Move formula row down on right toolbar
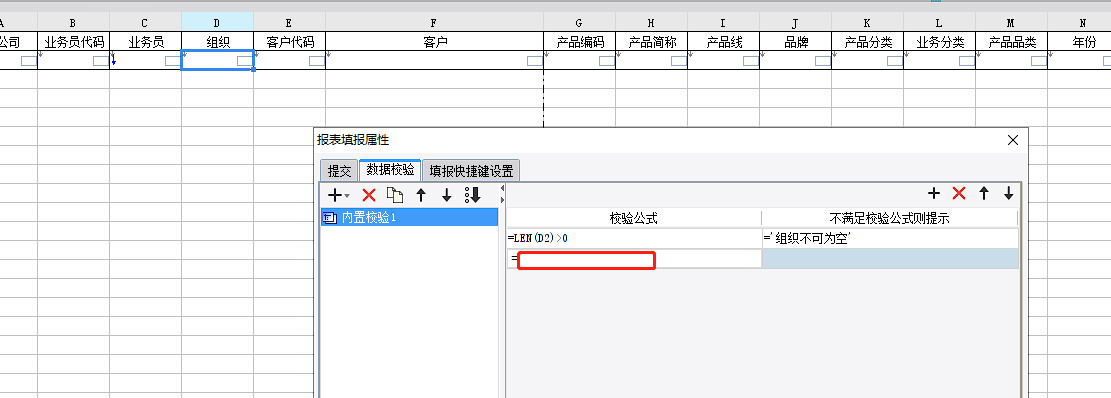This screenshot has width=1111, height=398. [x=1008, y=193]
